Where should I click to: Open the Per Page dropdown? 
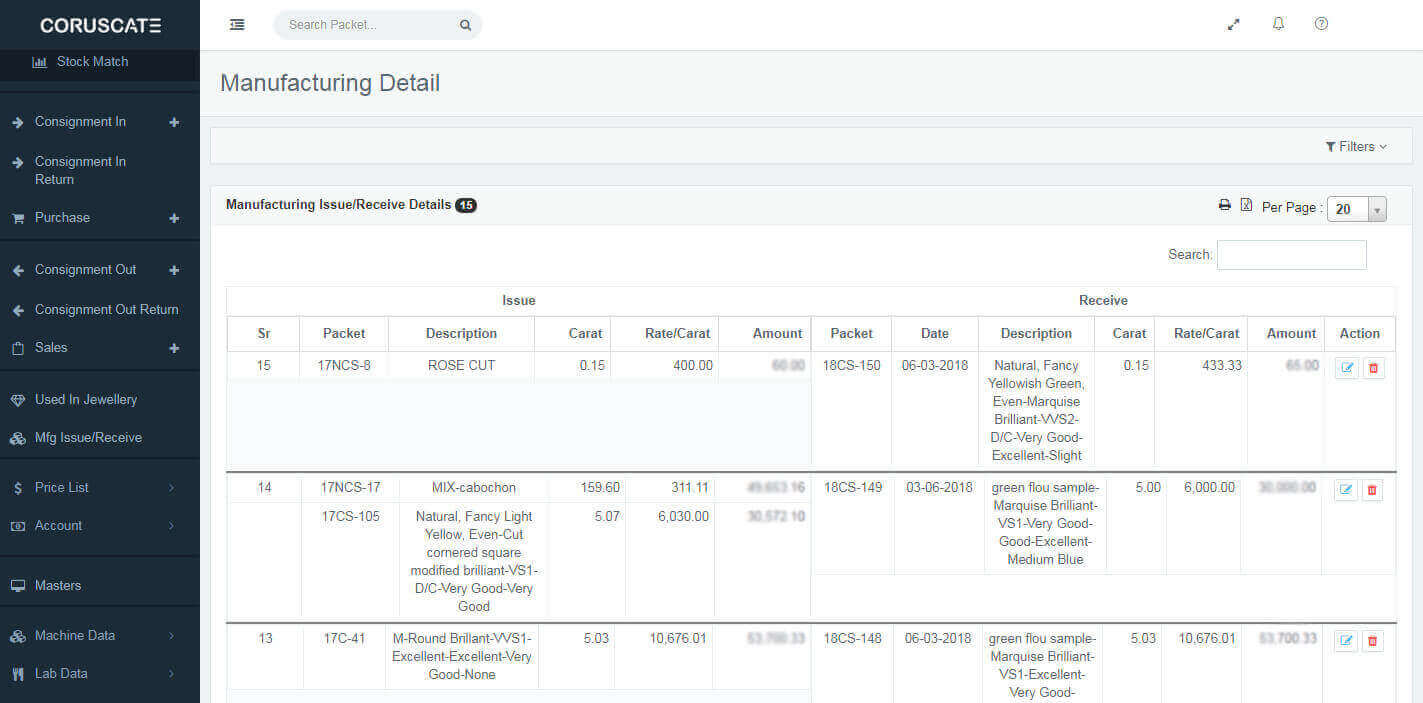click(1356, 209)
